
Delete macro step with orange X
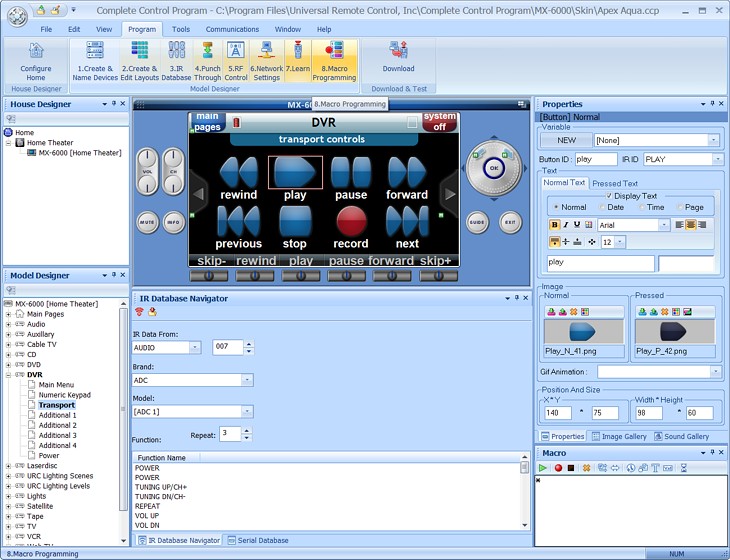tap(587, 468)
